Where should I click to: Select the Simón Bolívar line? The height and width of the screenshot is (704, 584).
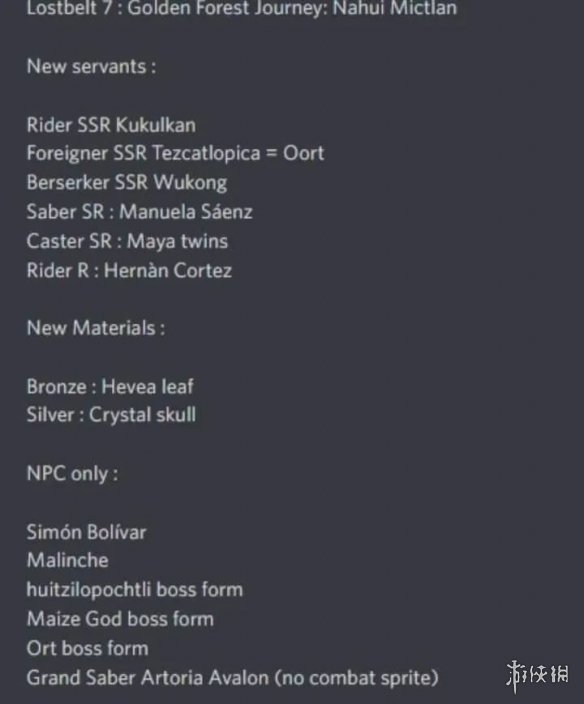tap(86, 532)
